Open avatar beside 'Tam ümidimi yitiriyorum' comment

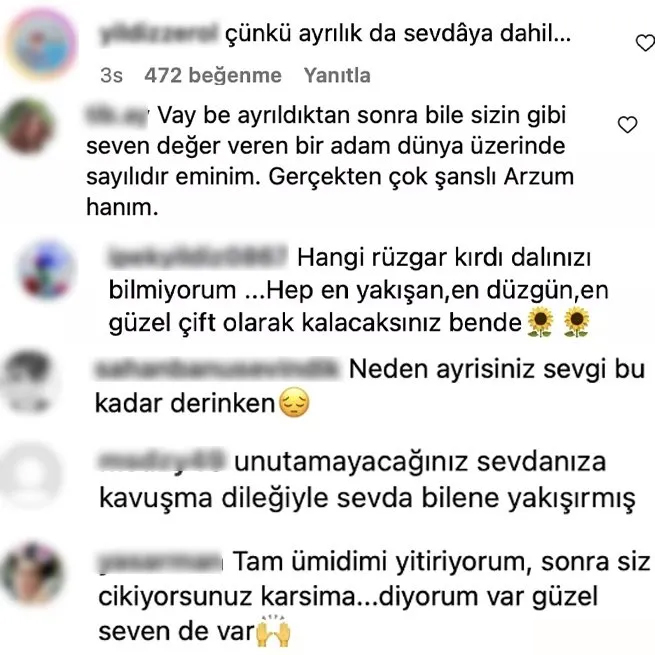[x=32, y=573]
